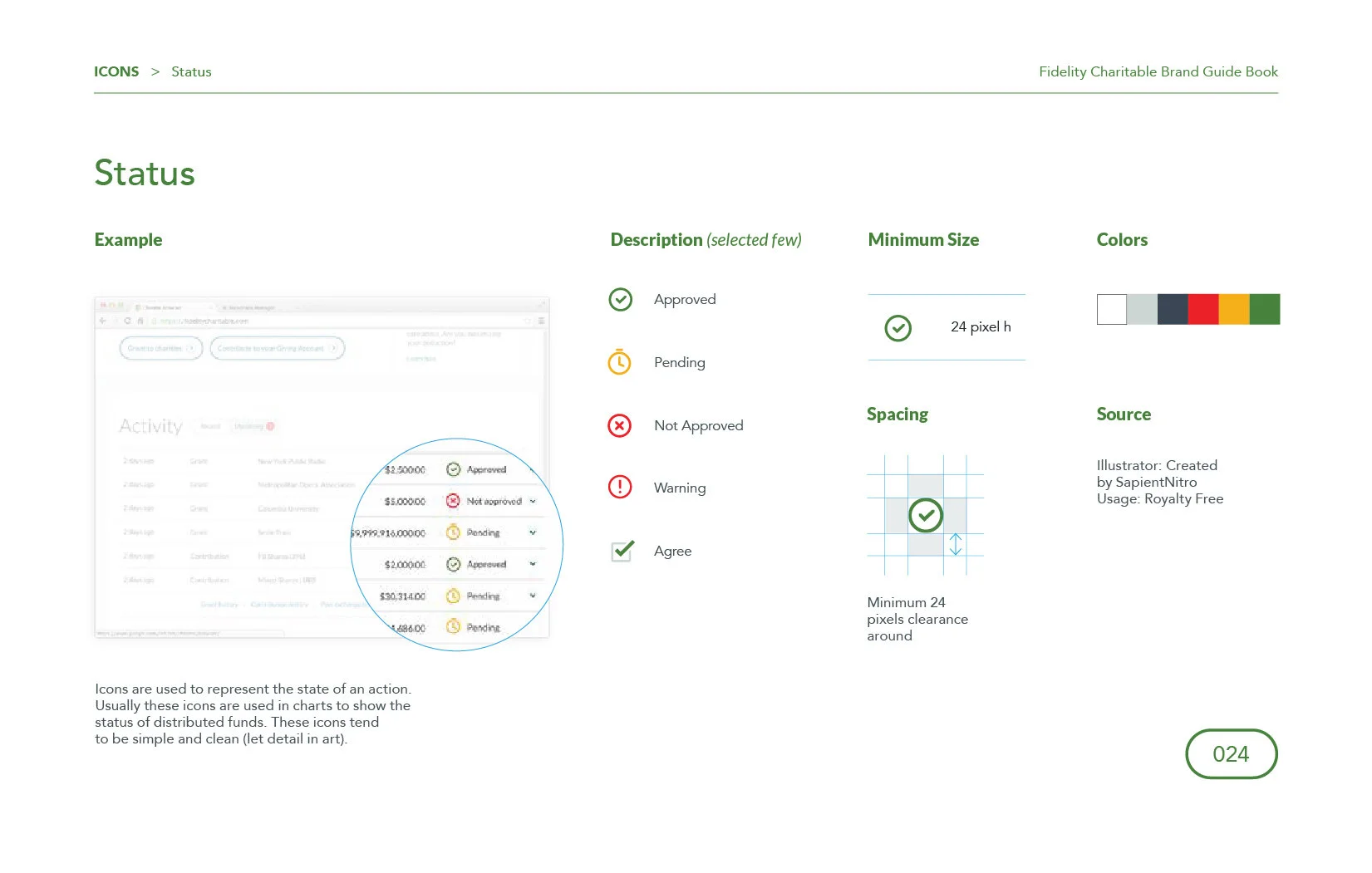This screenshot has height=873, width=1372.
Task: Toggle the Agree checkbox icon
Action: (622, 551)
